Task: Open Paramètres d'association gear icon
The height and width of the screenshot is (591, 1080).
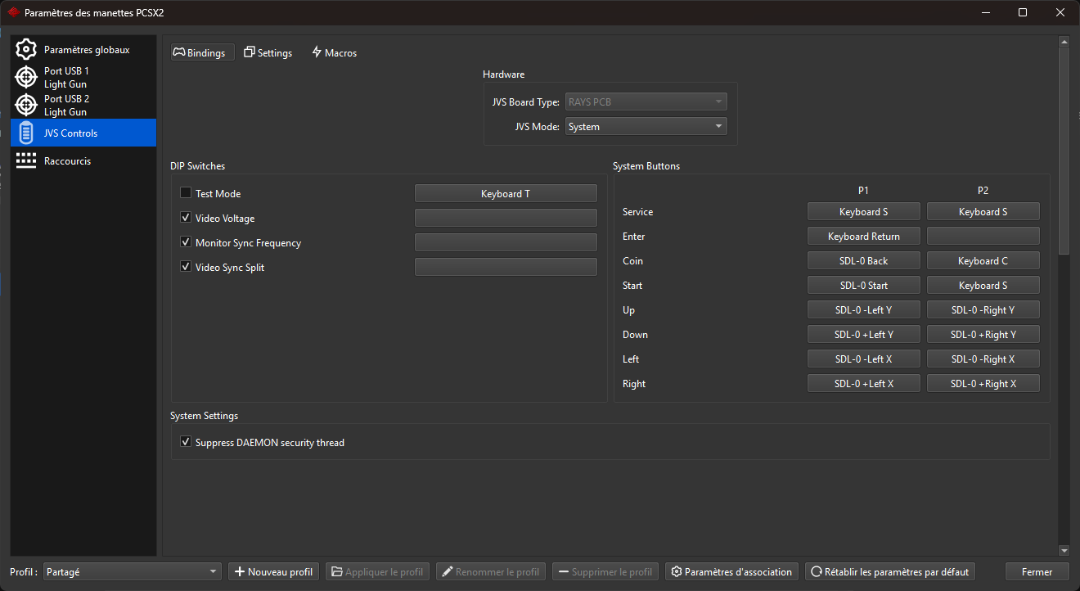Action: click(676, 572)
